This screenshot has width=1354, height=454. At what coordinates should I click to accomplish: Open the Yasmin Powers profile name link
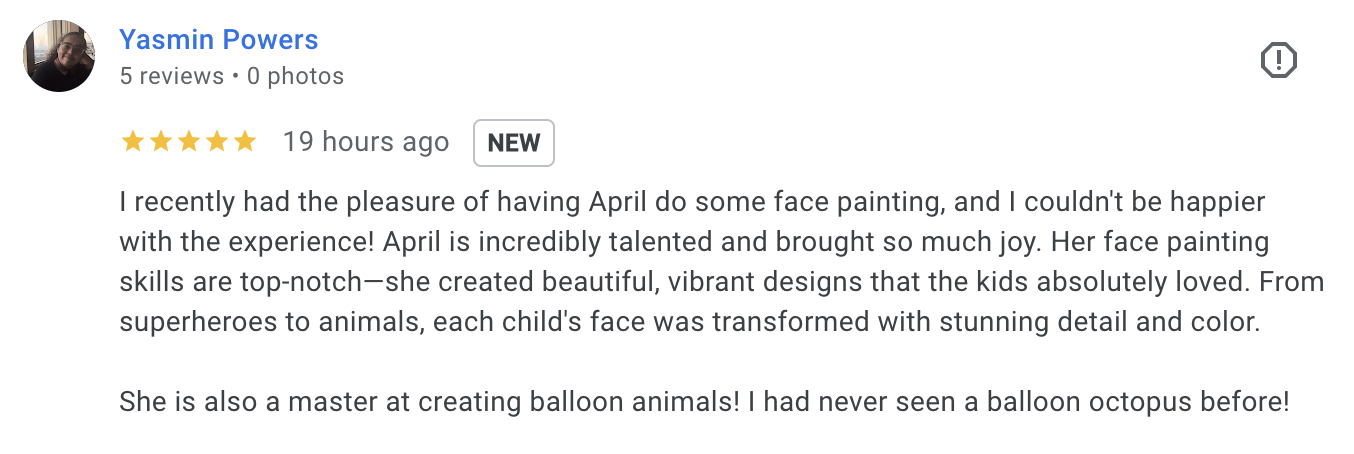click(218, 40)
